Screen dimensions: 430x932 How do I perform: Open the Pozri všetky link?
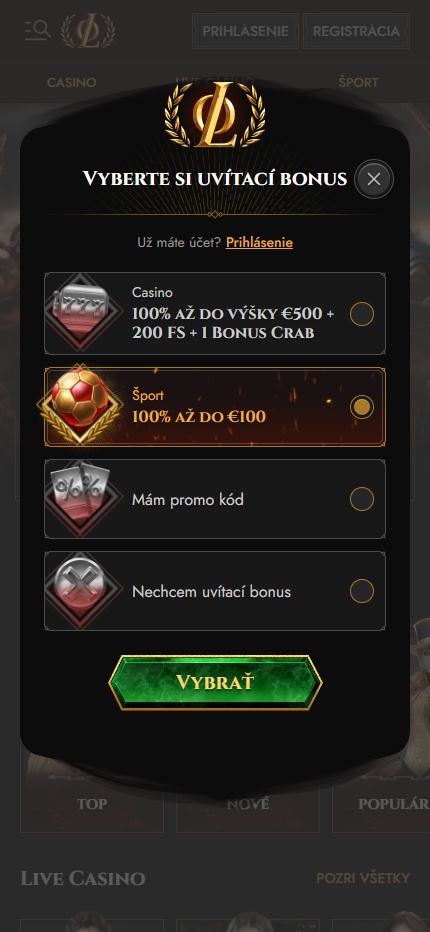[x=363, y=878]
